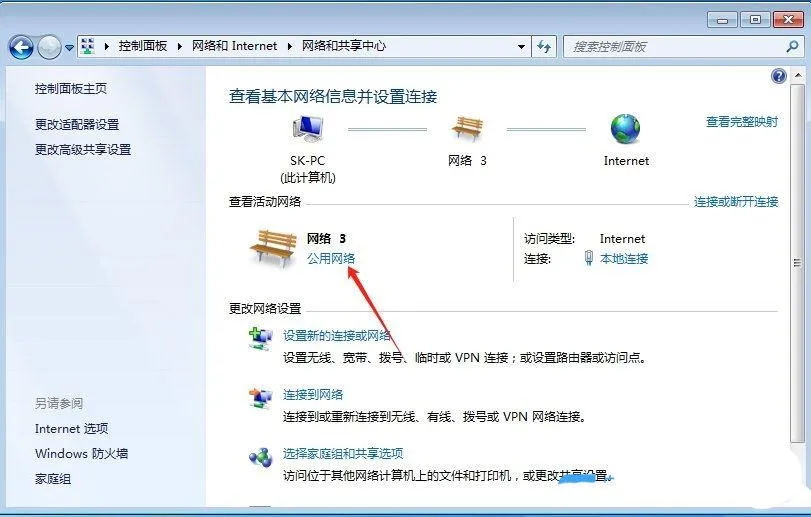Click the vertical scrollbar thumb

(x=797, y=264)
